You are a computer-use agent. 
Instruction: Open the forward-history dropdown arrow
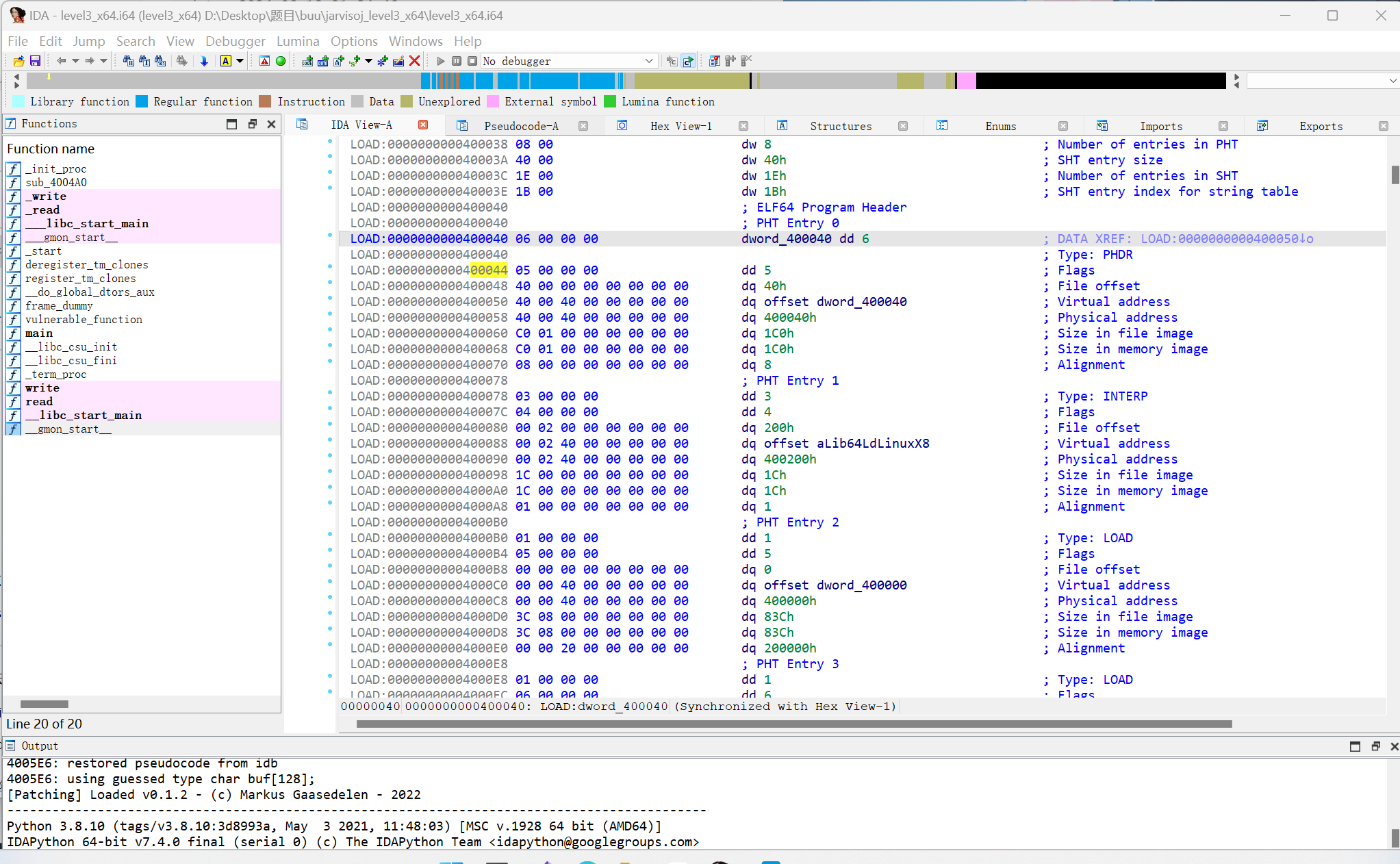pos(103,61)
